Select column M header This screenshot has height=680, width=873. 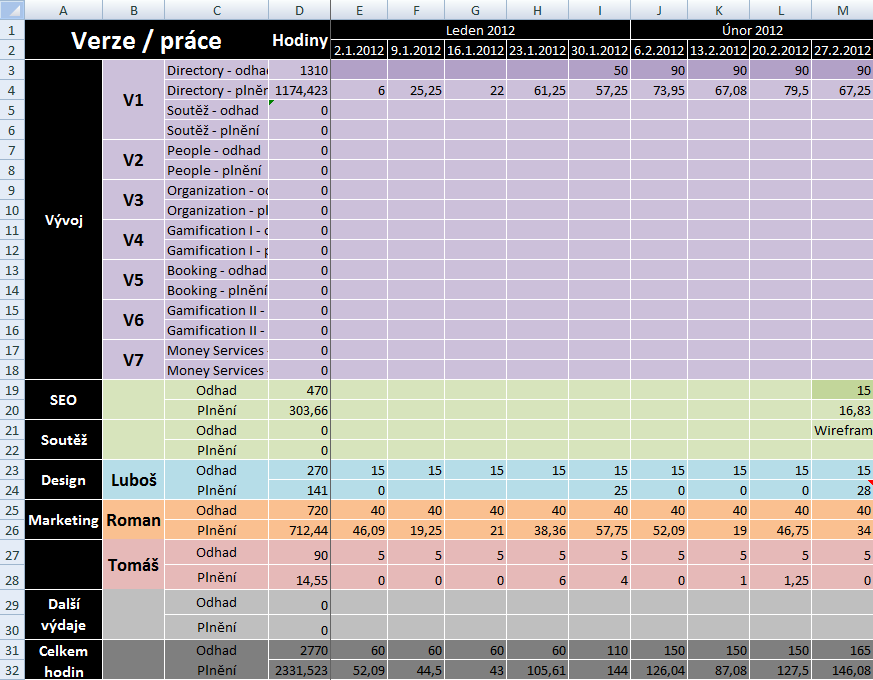[842, 9]
